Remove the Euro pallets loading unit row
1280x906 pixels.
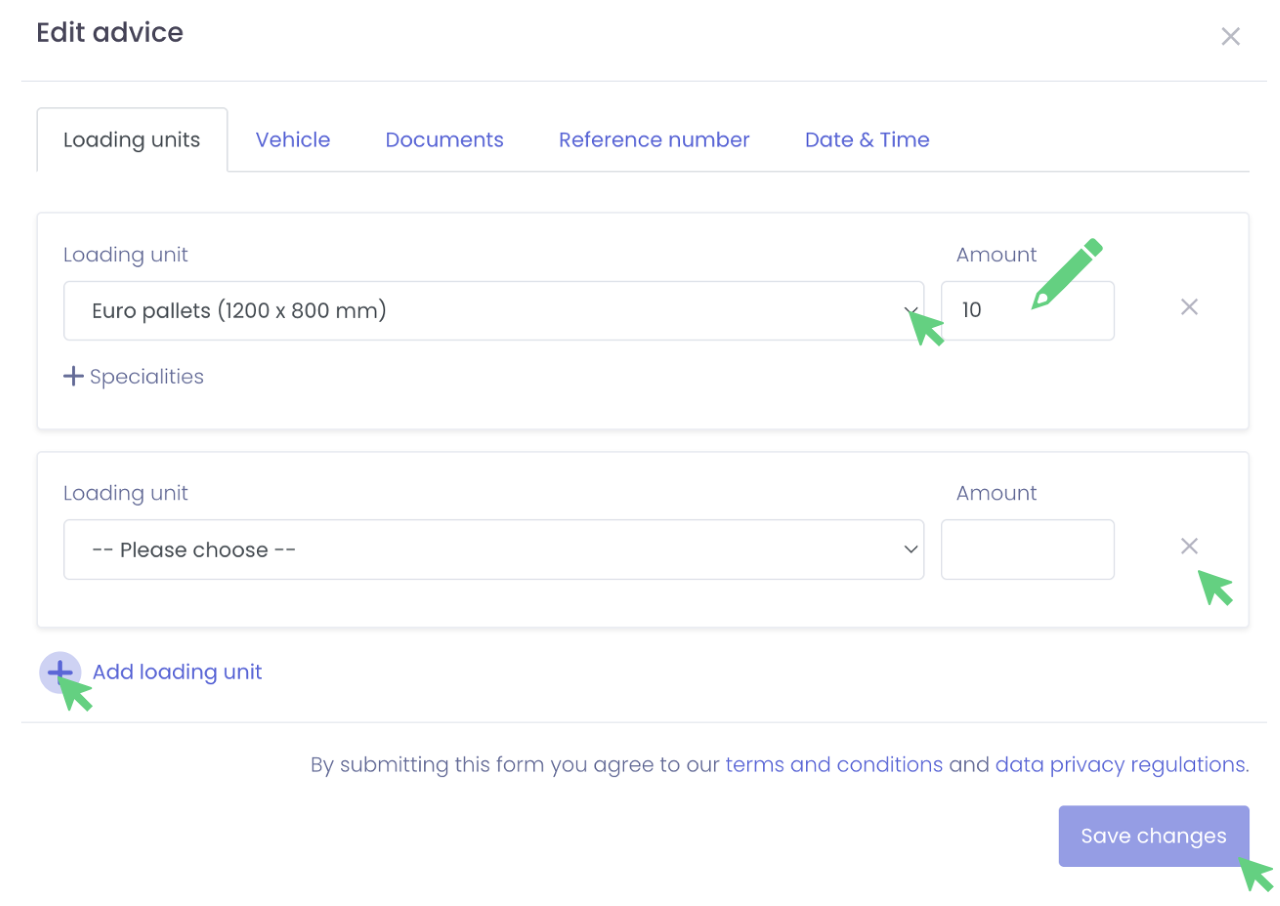point(1189,308)
